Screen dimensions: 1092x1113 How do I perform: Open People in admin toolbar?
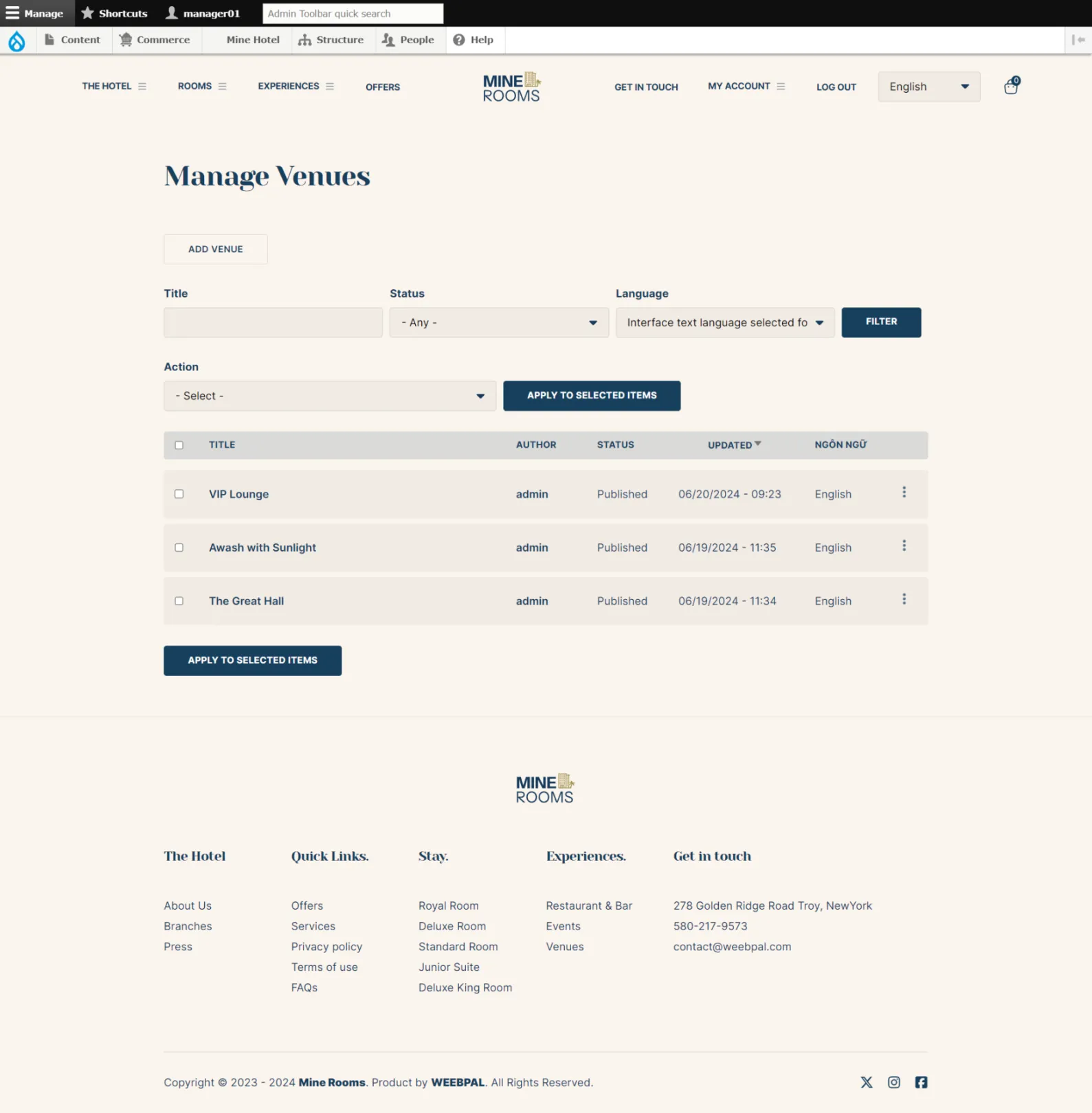(409, 40)
